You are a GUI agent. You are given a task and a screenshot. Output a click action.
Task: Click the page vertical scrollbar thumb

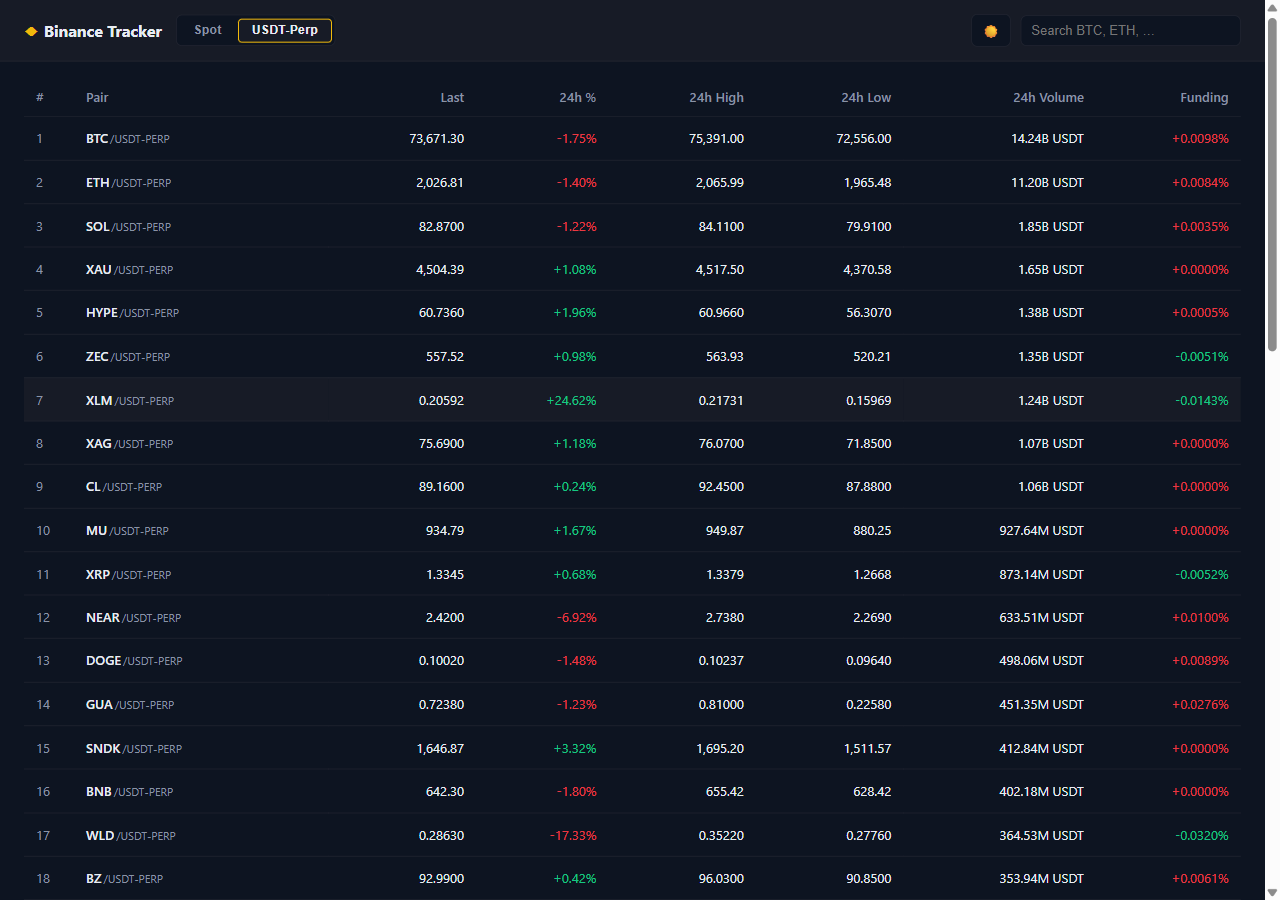point(1272,185)
